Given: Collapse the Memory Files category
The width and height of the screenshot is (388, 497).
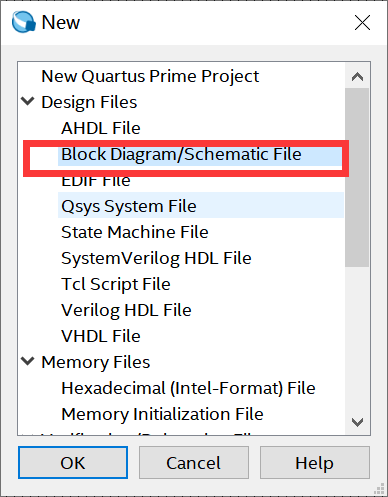Looking at the screenshot, I should (28, 361).
